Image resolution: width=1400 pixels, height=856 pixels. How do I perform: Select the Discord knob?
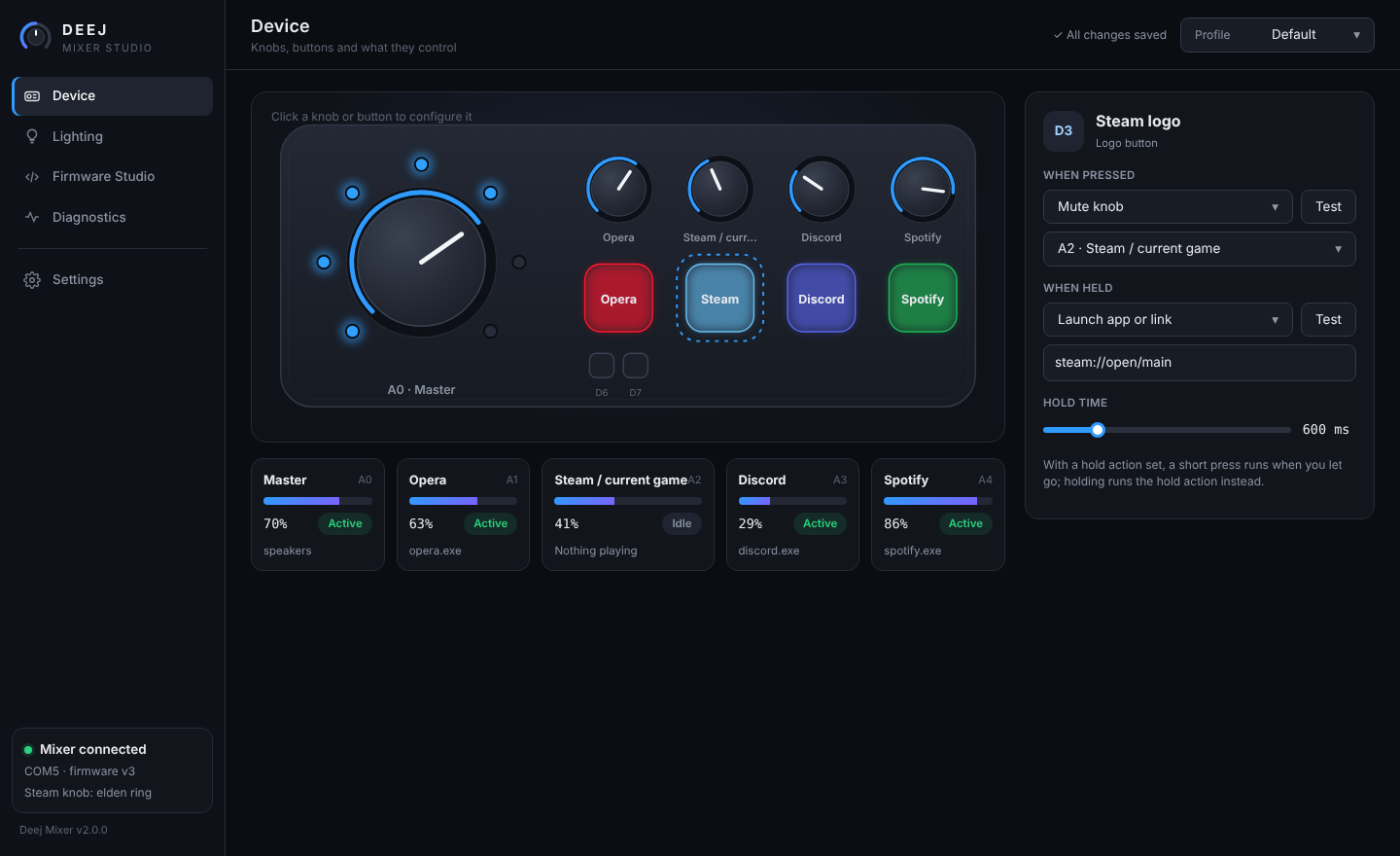pos(822,189)
